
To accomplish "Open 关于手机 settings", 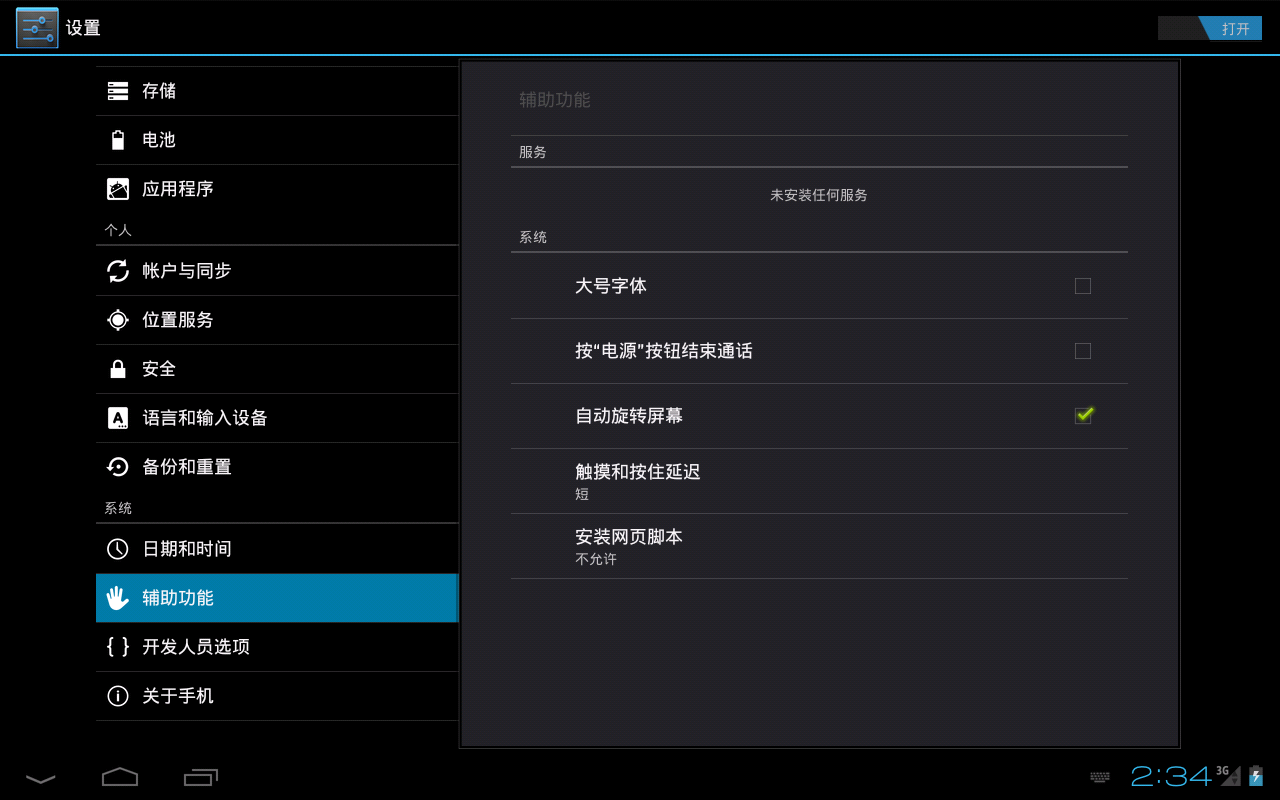I will tap(277, 696).
